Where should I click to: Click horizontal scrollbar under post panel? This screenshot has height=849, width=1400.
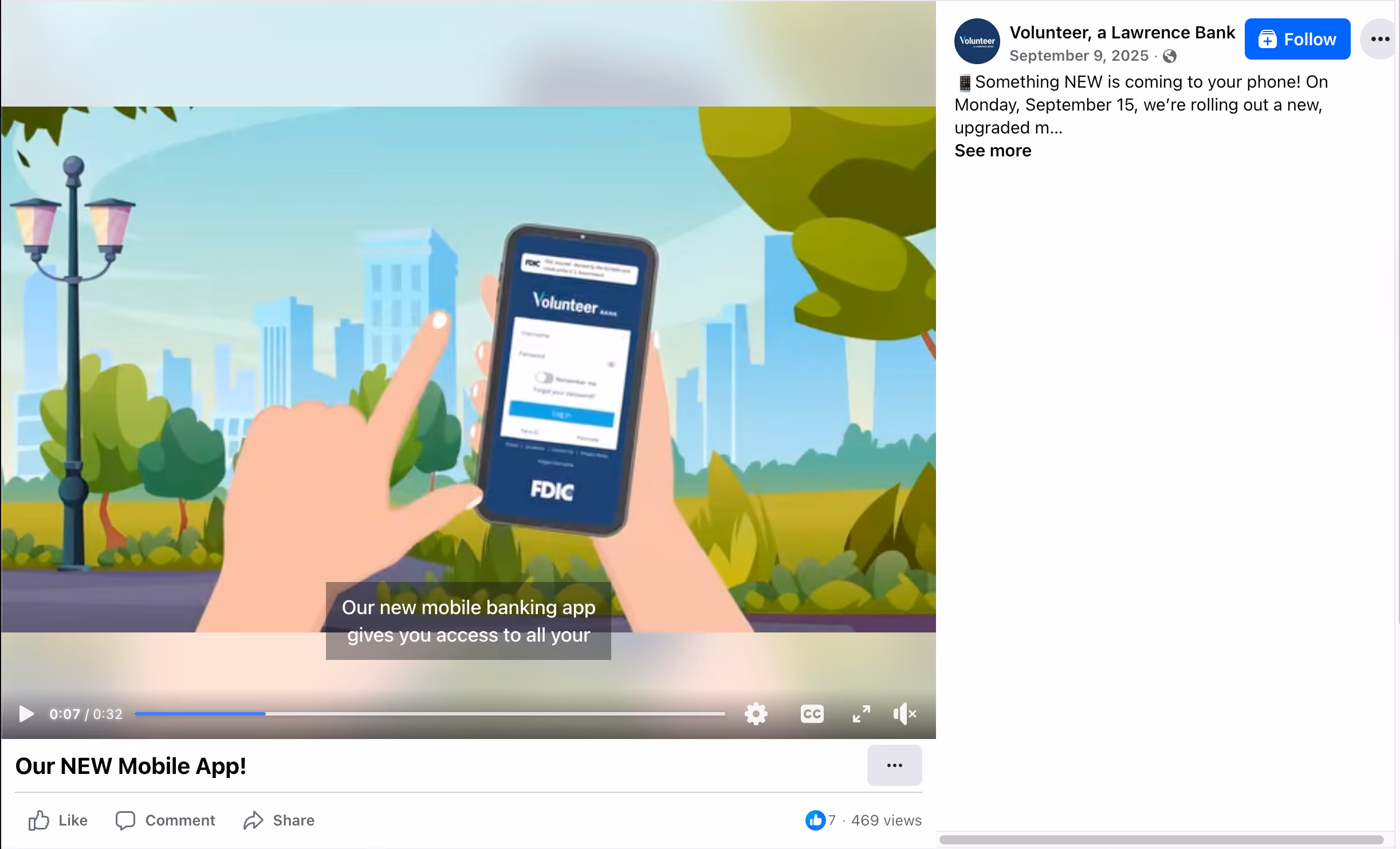pos(1162,840)
